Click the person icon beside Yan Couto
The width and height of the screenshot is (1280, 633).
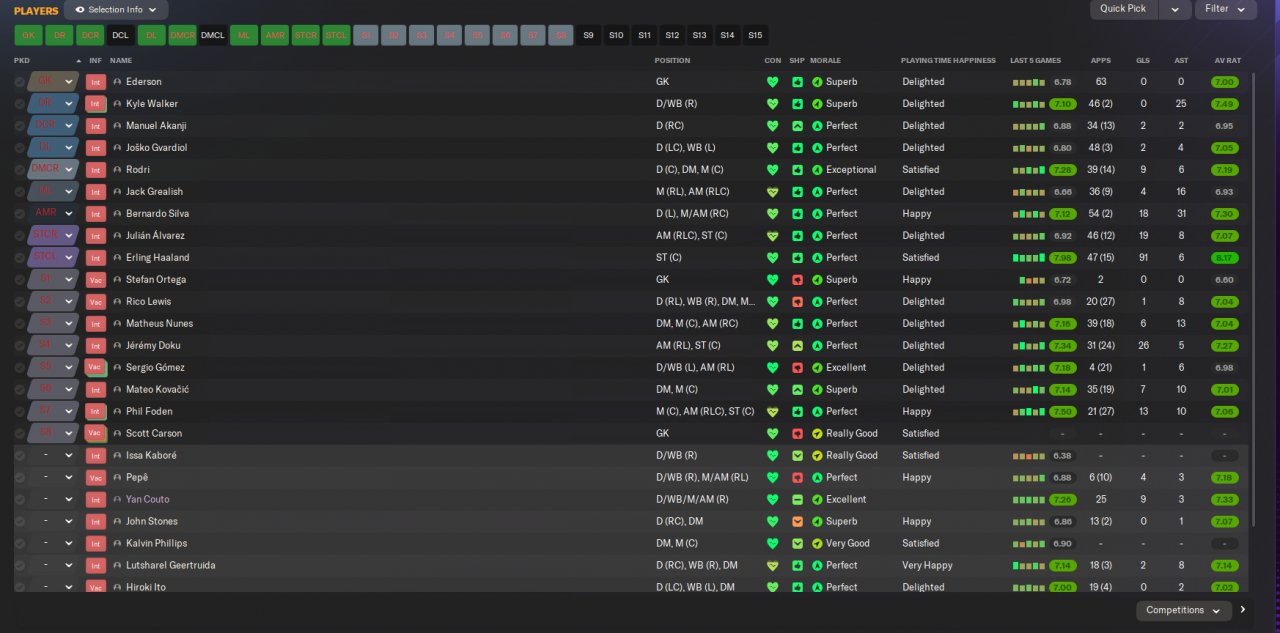(x=117, y=500)
